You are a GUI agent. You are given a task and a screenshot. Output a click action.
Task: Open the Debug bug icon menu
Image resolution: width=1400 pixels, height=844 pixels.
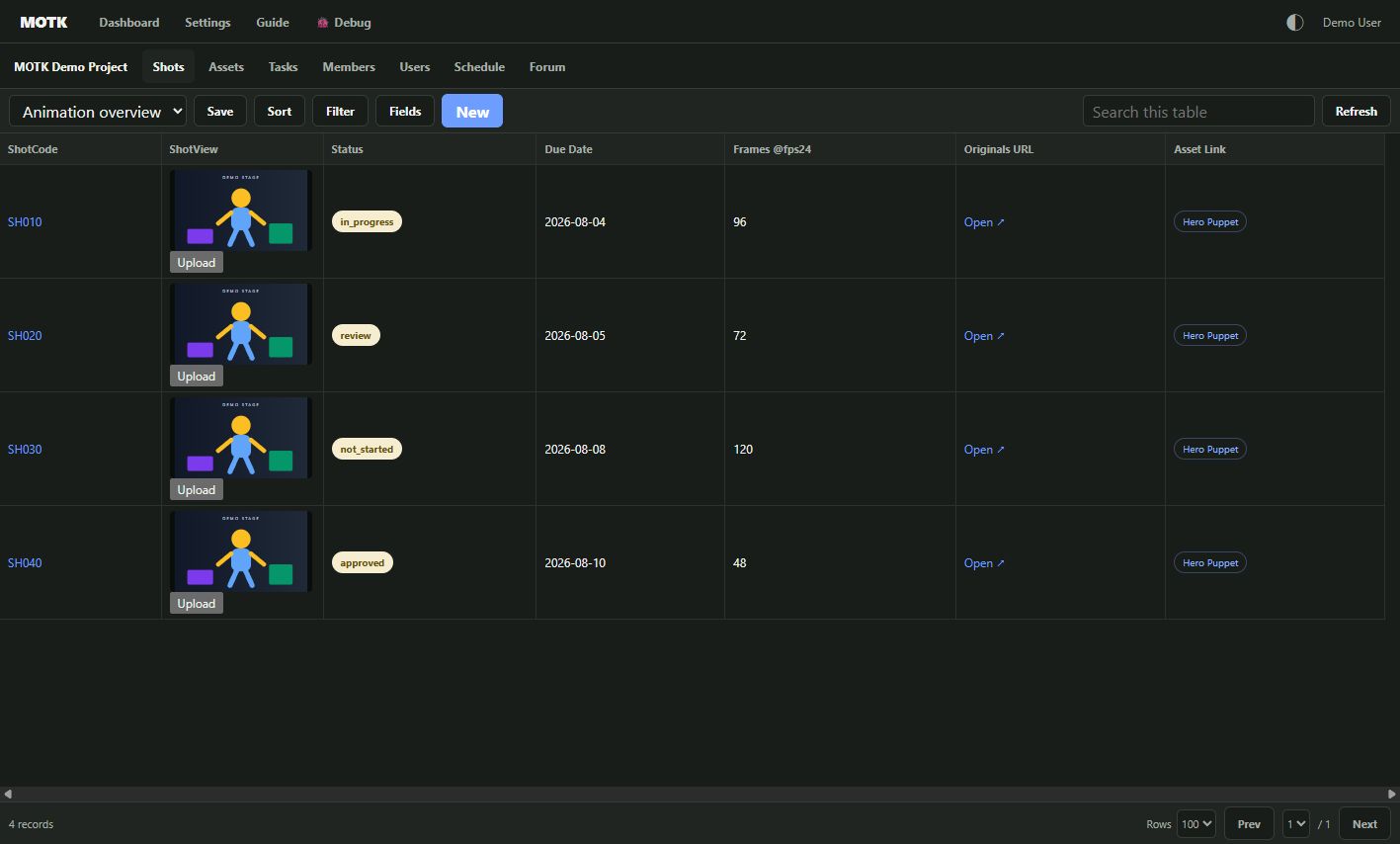(x=322, y=23)
